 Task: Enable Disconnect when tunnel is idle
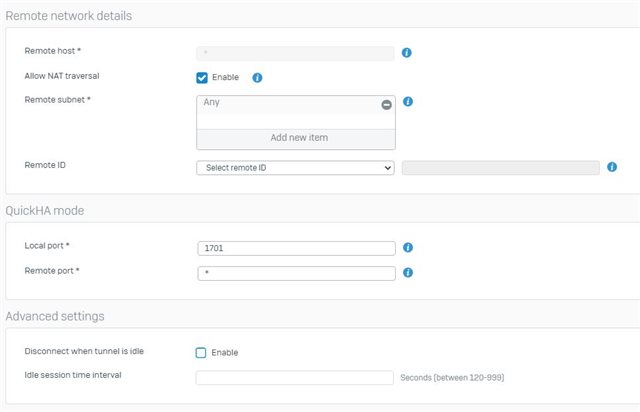coord(201,353)
